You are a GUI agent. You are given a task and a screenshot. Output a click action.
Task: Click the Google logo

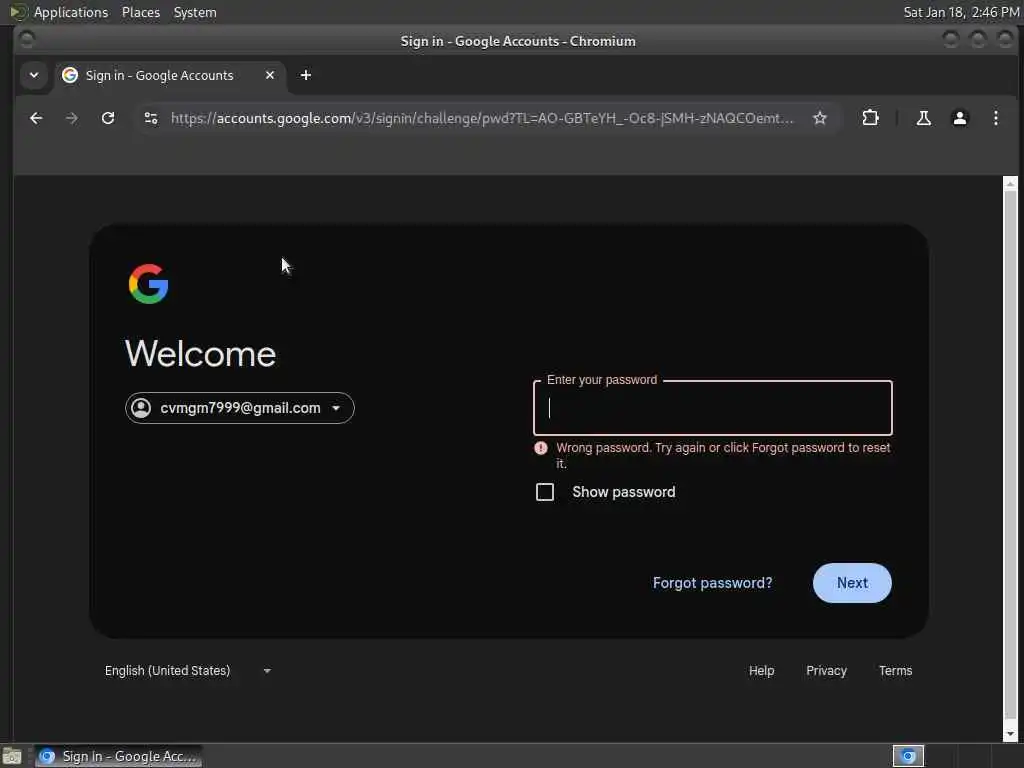(x=148, y=284)
